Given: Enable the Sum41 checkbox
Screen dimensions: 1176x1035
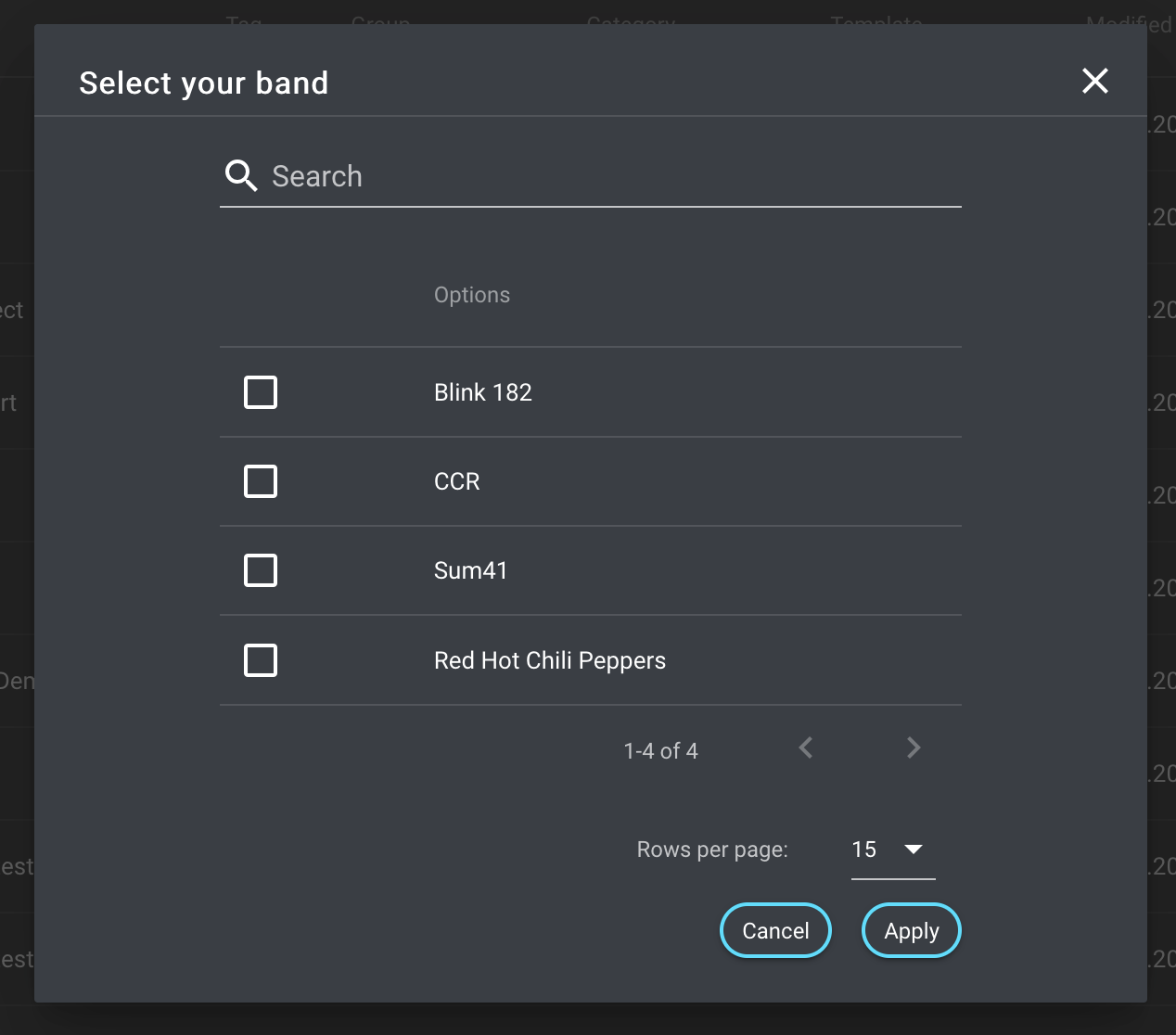Looking at the screenshot, I should coord(261,570).
